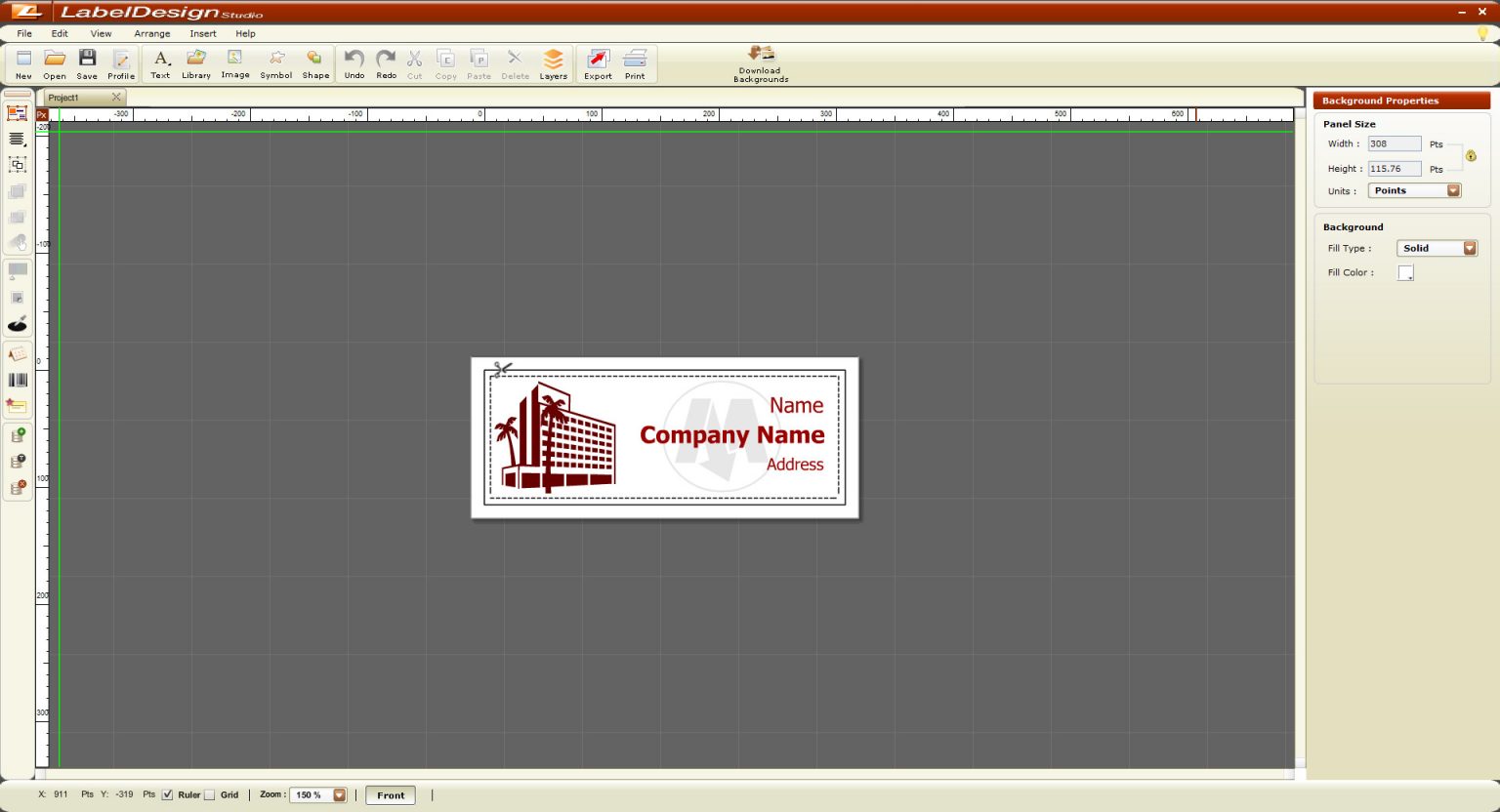Viewport: 1500px width, 812px height.
Task: Open the Arrange menu
Action: [x=152, y=33]
